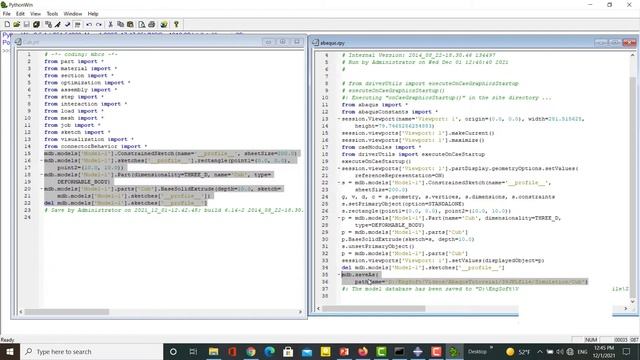Click the volume icon in system tray
The height and width of the screenshot is (360, 640).
tap(560, 351)
